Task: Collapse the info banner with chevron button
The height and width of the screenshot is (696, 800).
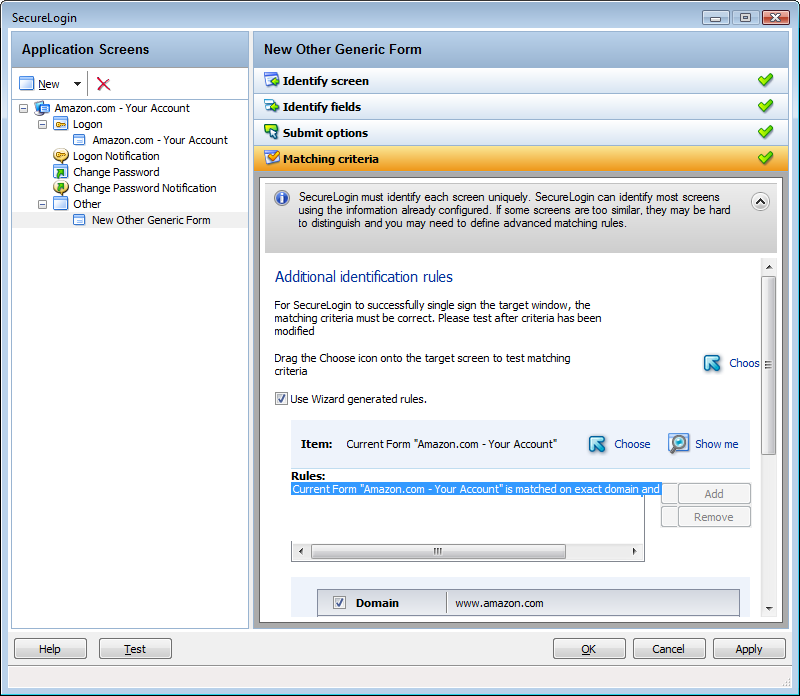Action: pos(760,201)
